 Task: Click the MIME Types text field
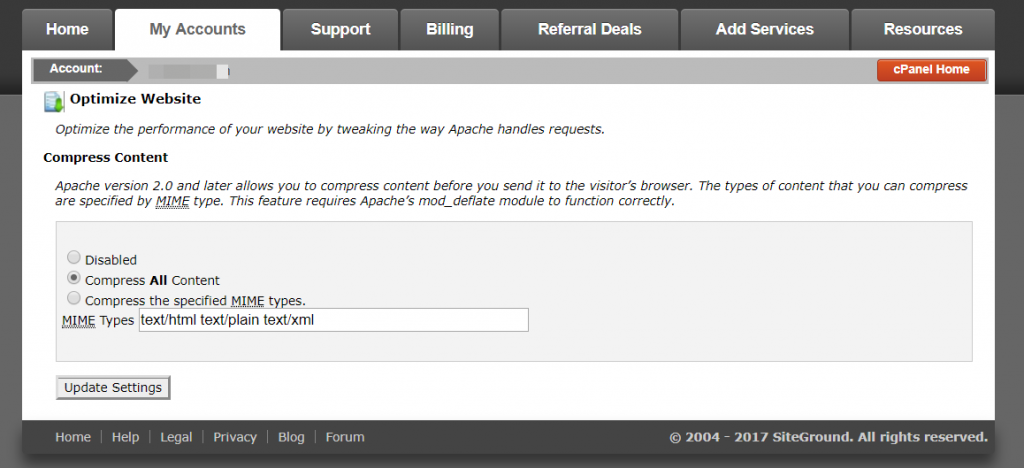pos(333,320)
